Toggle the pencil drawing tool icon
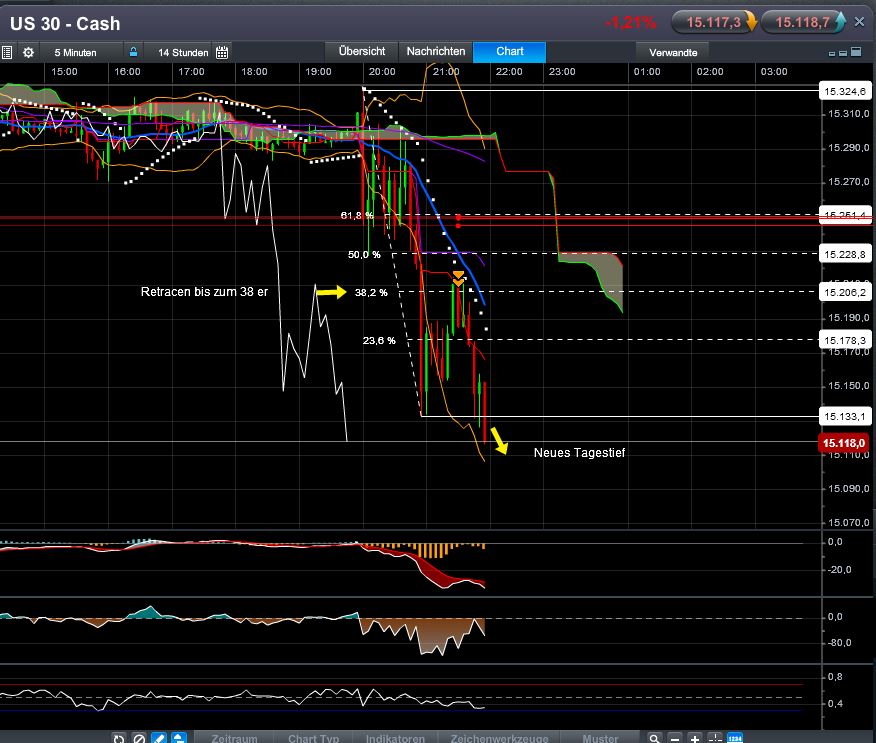876x743 pixels. pos(159,738)
